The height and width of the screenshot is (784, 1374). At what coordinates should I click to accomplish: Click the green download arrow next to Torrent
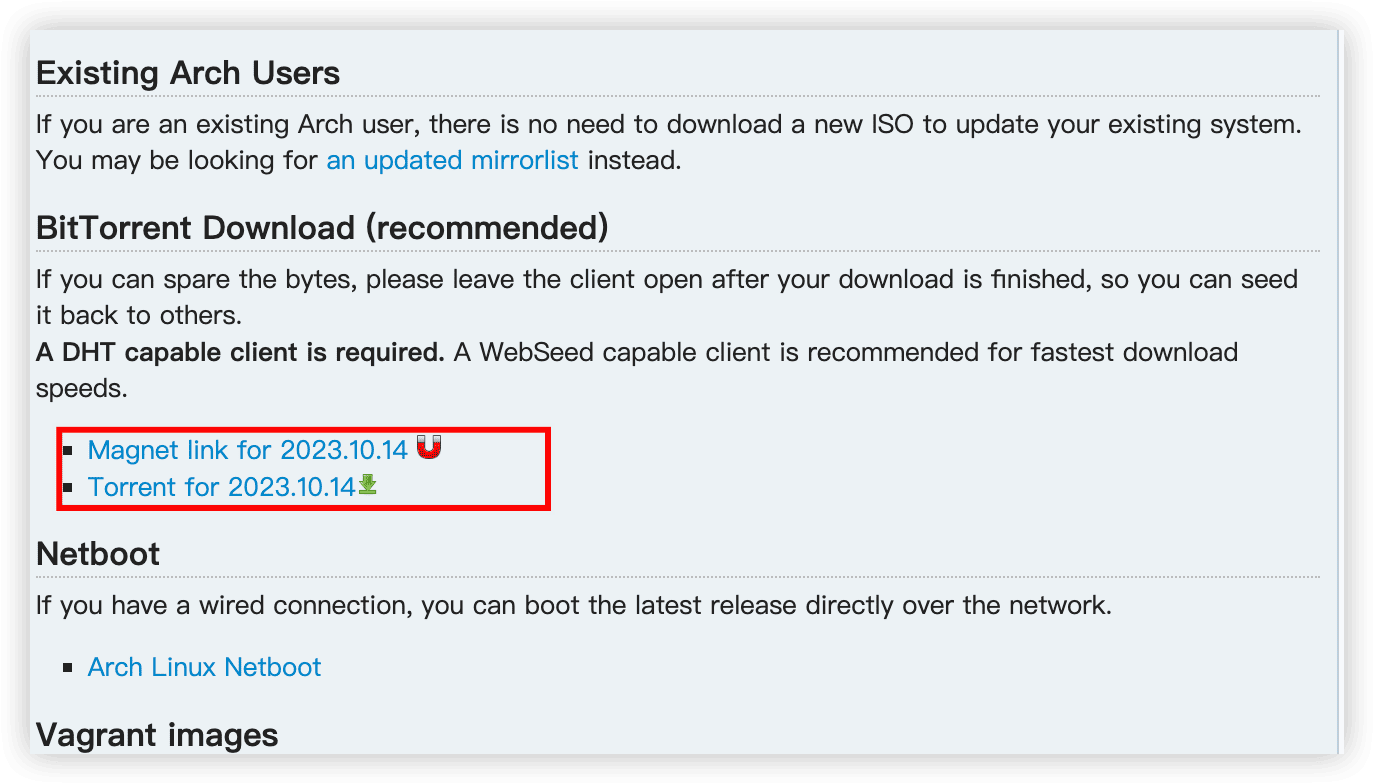click(367, 487)
